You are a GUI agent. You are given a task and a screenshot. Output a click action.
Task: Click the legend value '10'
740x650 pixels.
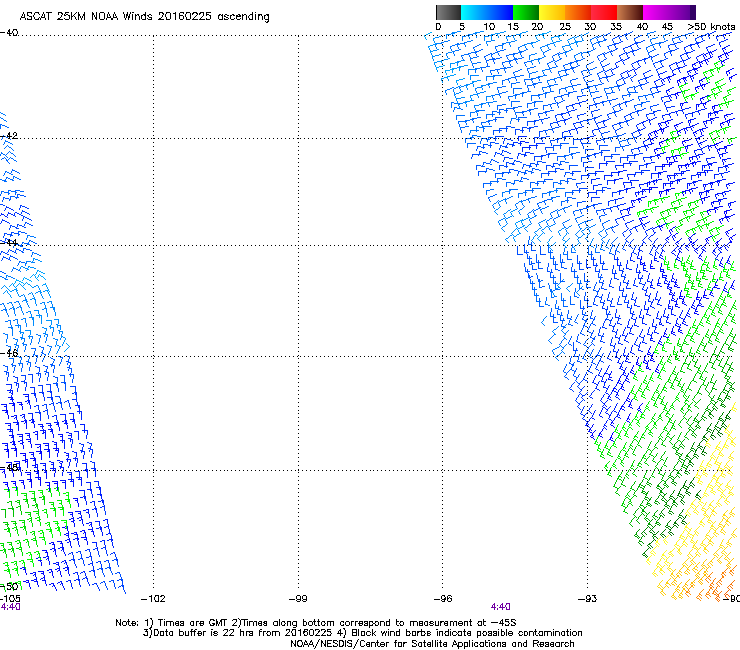pyautogui.click(x=489, y=27)
